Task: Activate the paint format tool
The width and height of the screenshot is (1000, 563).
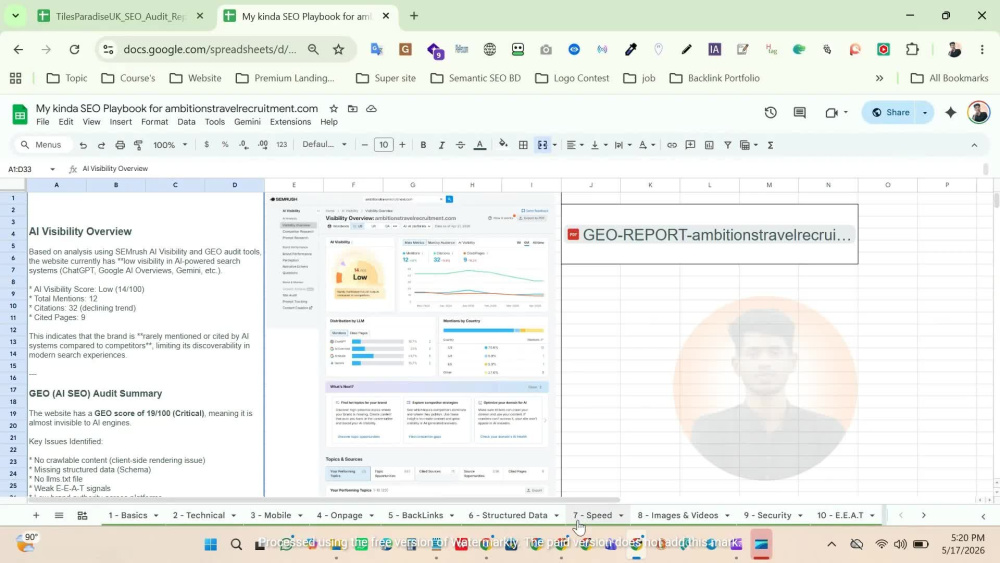Action: click(x=138, y=145)
